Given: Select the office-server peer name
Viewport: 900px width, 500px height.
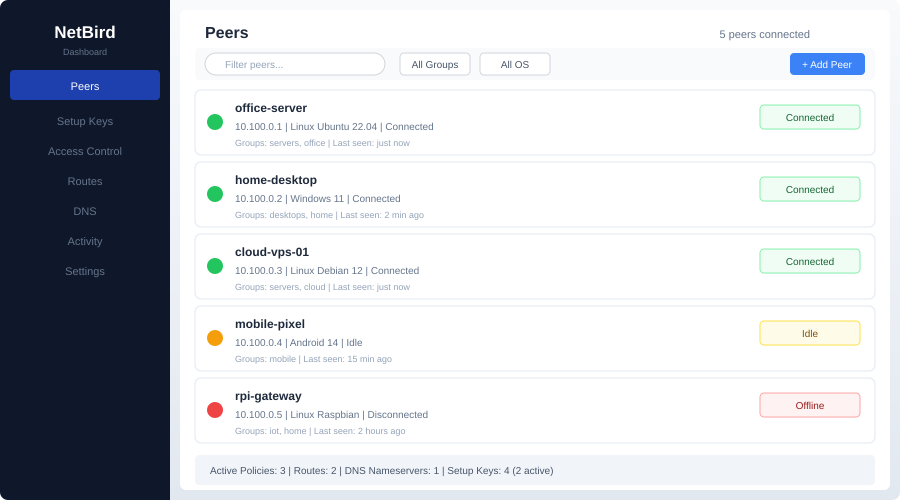Looking at the screenshot, I should pos(271,108).
